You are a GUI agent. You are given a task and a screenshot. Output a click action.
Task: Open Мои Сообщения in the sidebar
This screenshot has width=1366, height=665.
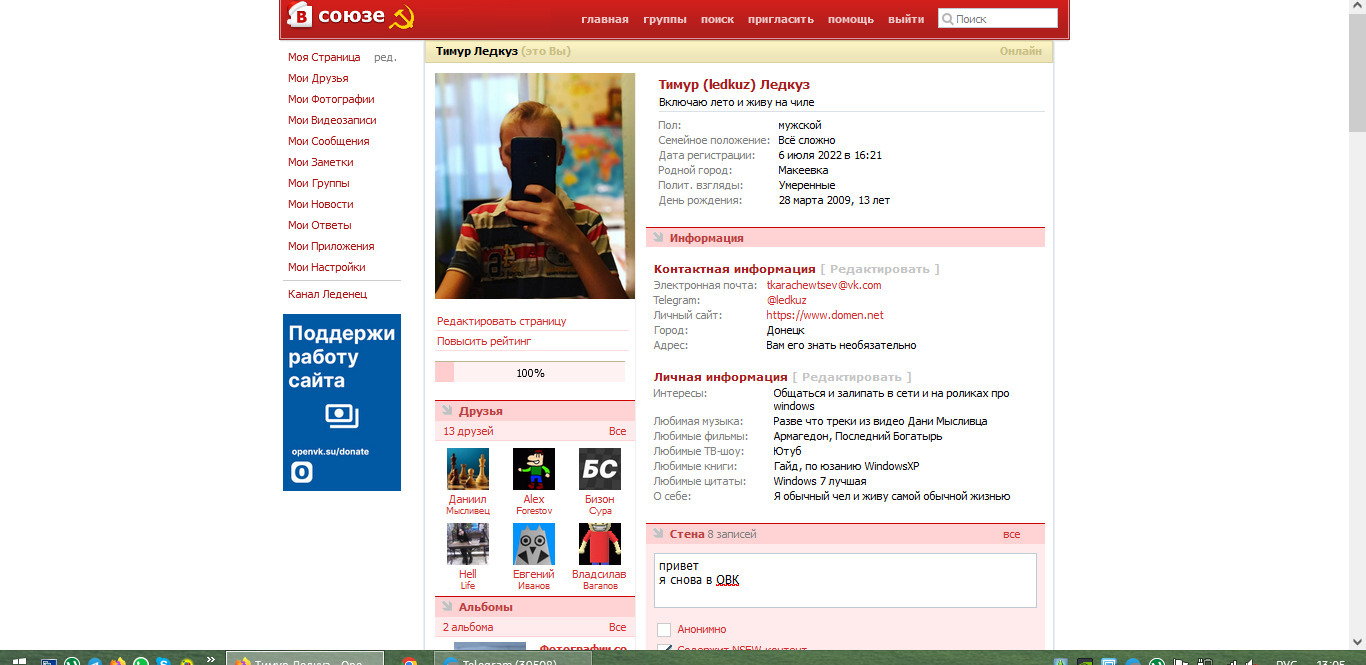pyautogui.click(x=329, y=141)
